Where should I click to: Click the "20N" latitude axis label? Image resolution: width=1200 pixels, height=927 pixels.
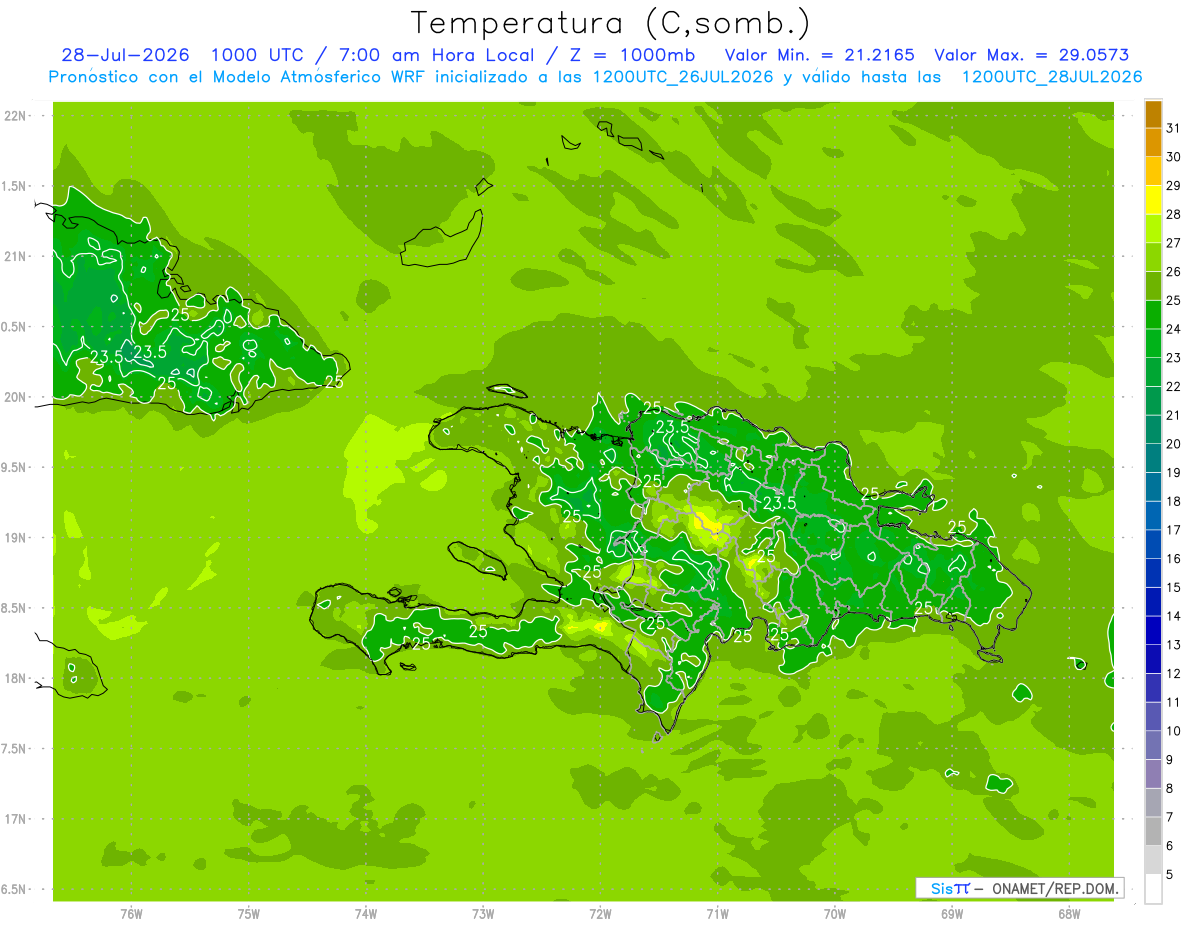click(15, 397)
